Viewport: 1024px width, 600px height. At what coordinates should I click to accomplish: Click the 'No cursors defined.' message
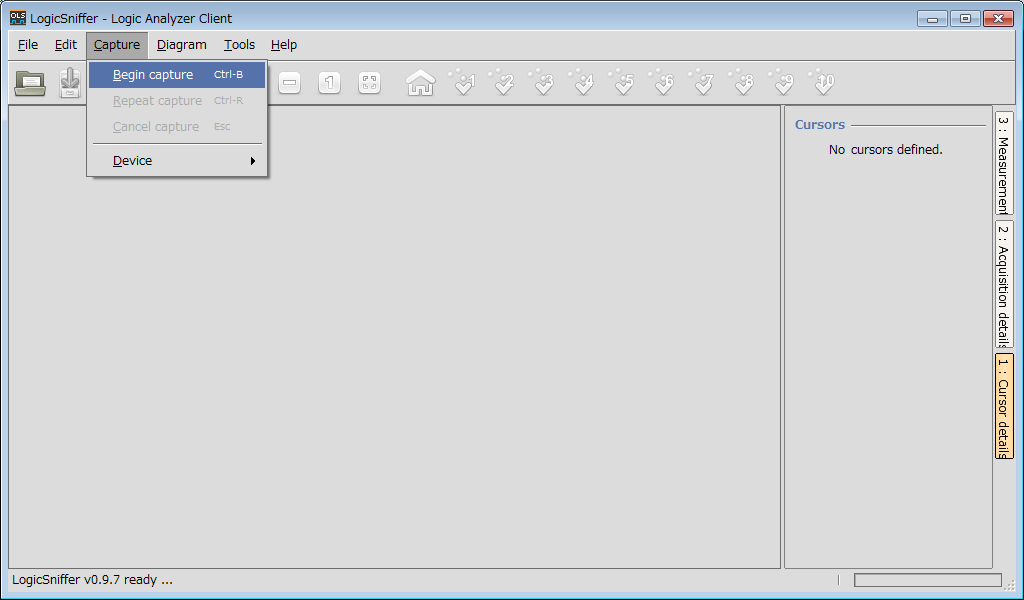[x=886, y=150]
